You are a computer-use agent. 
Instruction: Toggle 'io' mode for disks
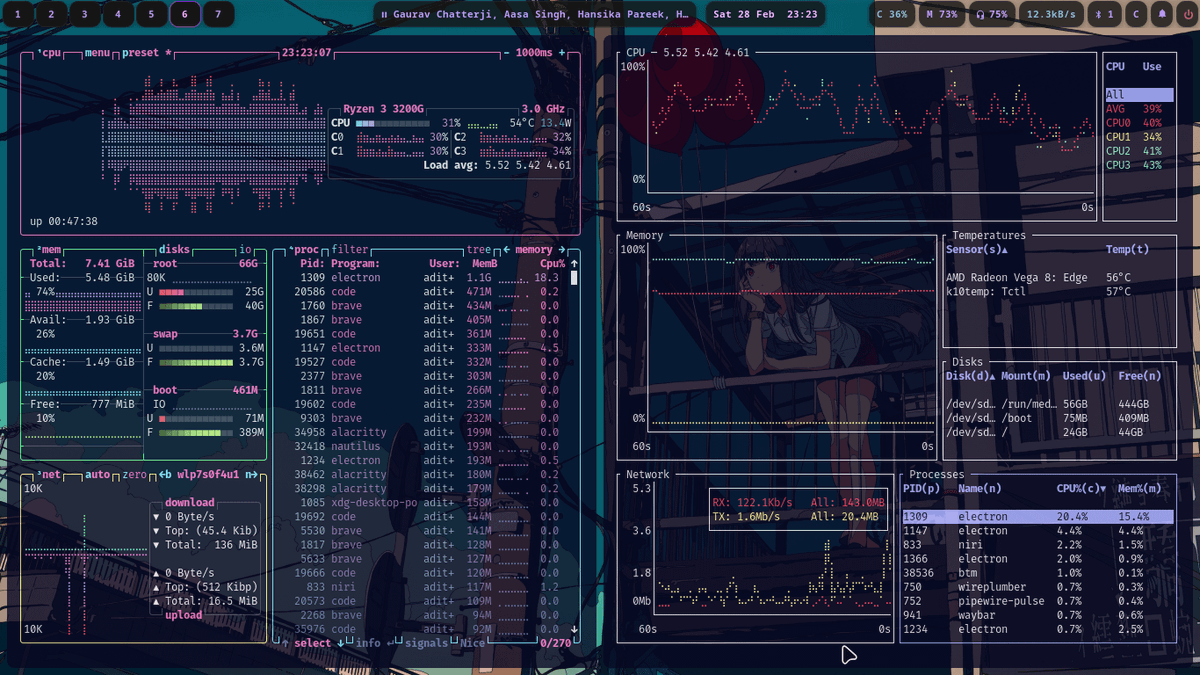click(245, 250)
